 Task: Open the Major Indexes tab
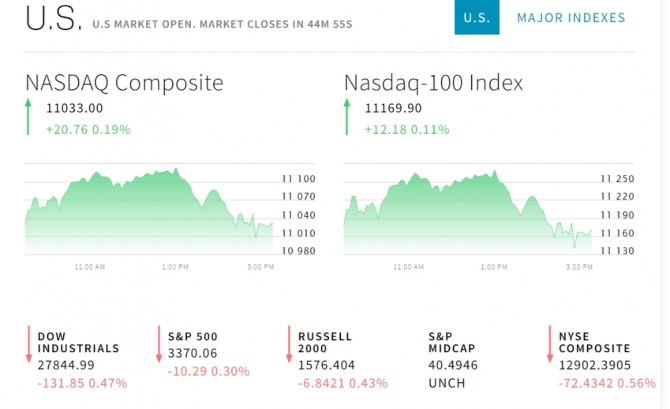tap(571, 18)
